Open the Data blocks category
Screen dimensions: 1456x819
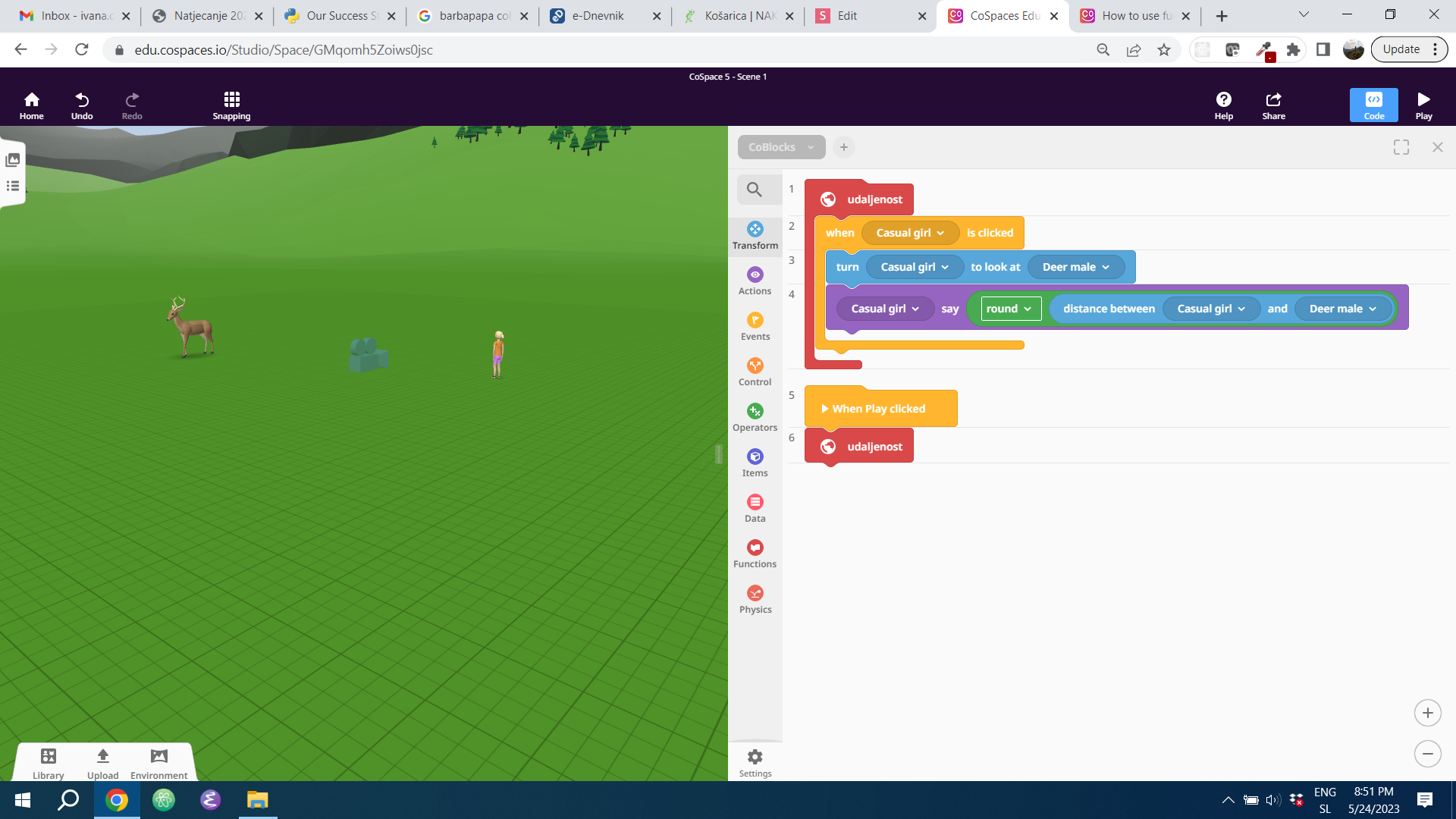[x=755, y=508]
